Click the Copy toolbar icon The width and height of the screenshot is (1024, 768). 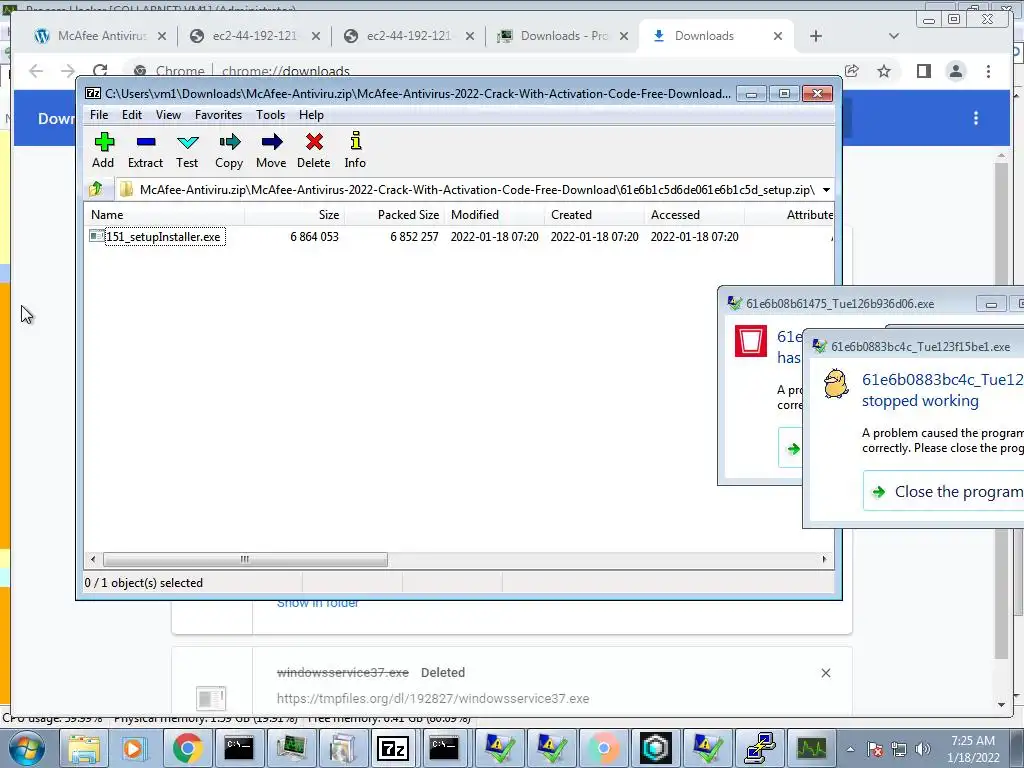(x=229, y=150)
